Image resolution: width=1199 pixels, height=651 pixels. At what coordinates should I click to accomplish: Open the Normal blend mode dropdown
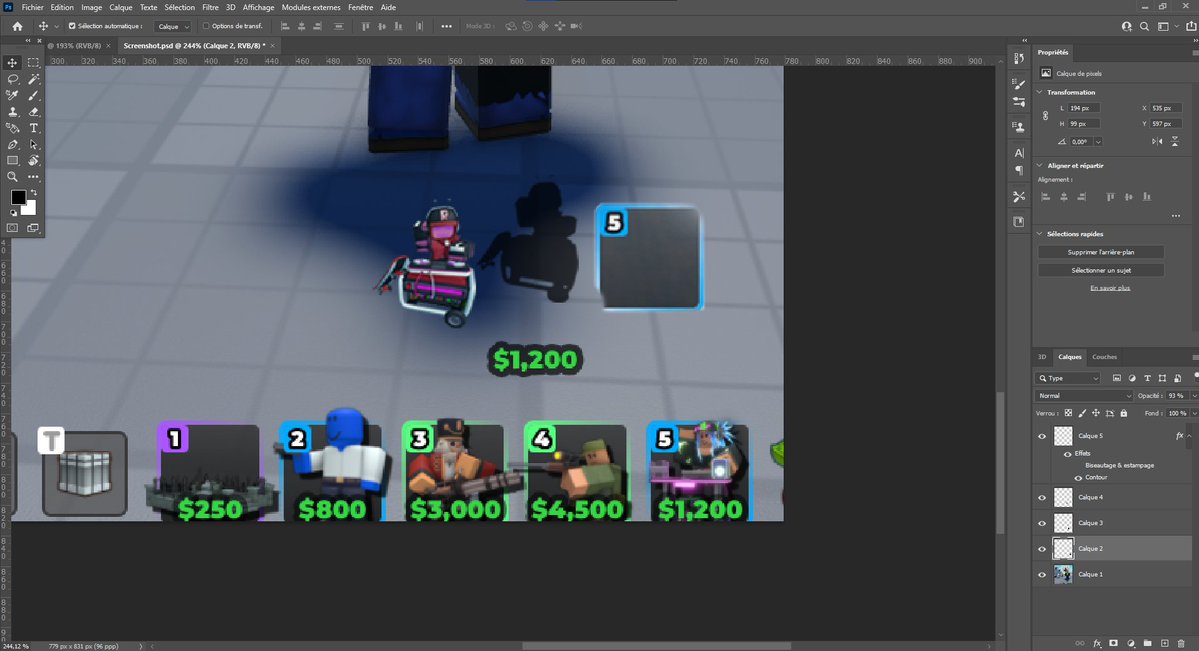click(x=1084, y=395)
